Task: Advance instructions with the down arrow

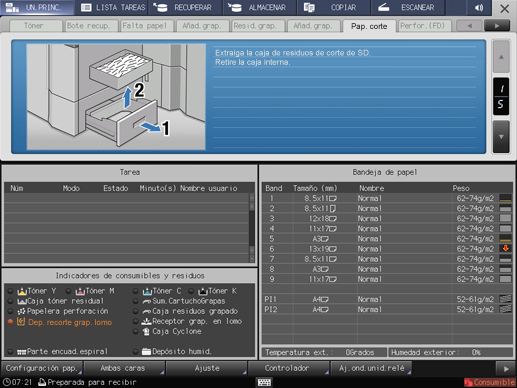Action: coord(501,137)
